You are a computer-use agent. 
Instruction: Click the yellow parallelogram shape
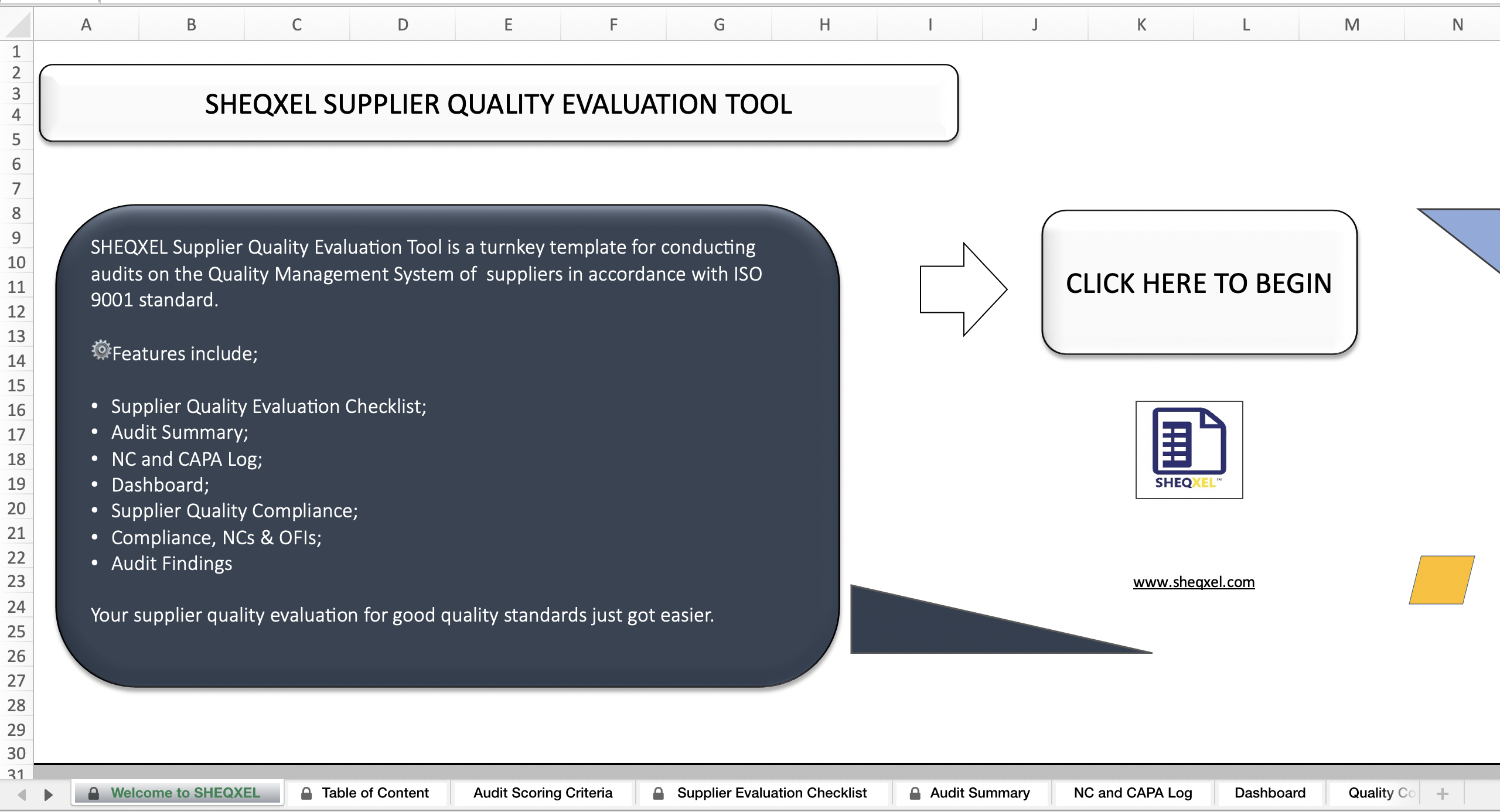1441,579
